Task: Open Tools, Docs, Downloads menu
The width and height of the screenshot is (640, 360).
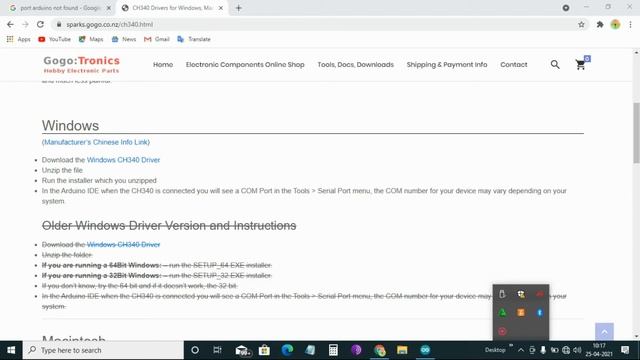Action: (356, 64)
